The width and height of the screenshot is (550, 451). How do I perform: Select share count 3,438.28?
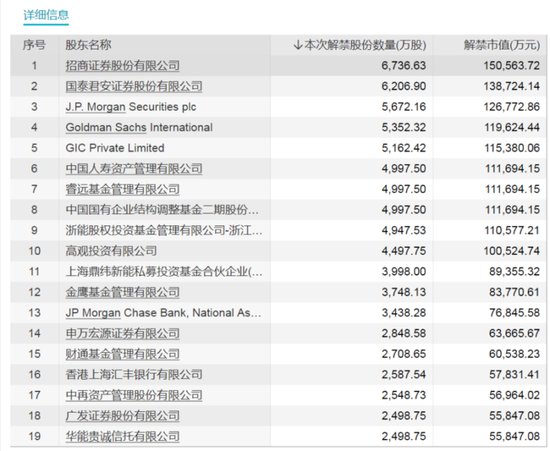[404, 313]
